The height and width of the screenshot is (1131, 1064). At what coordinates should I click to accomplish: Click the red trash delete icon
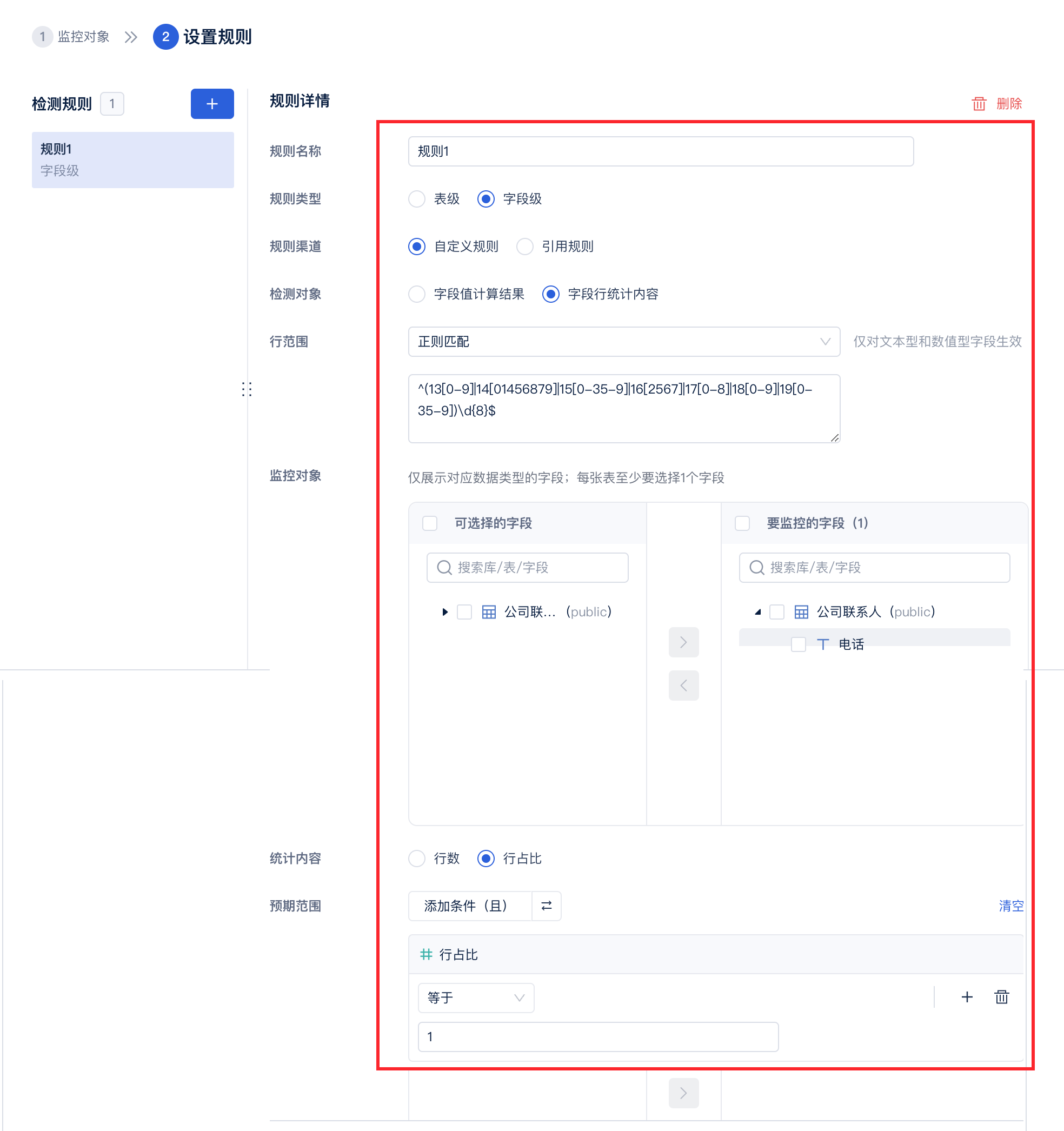point(979,104)
